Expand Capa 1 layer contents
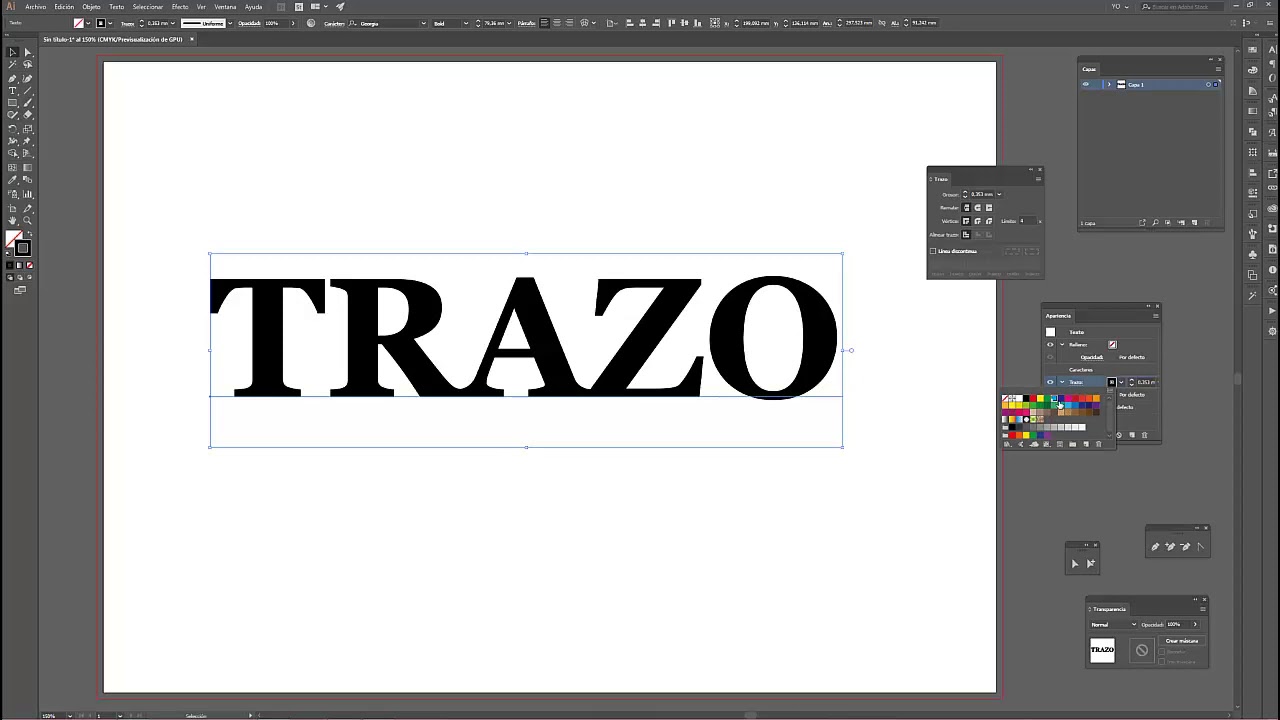The height and width of the screenshot is (720, 1280). (1108, 84)
